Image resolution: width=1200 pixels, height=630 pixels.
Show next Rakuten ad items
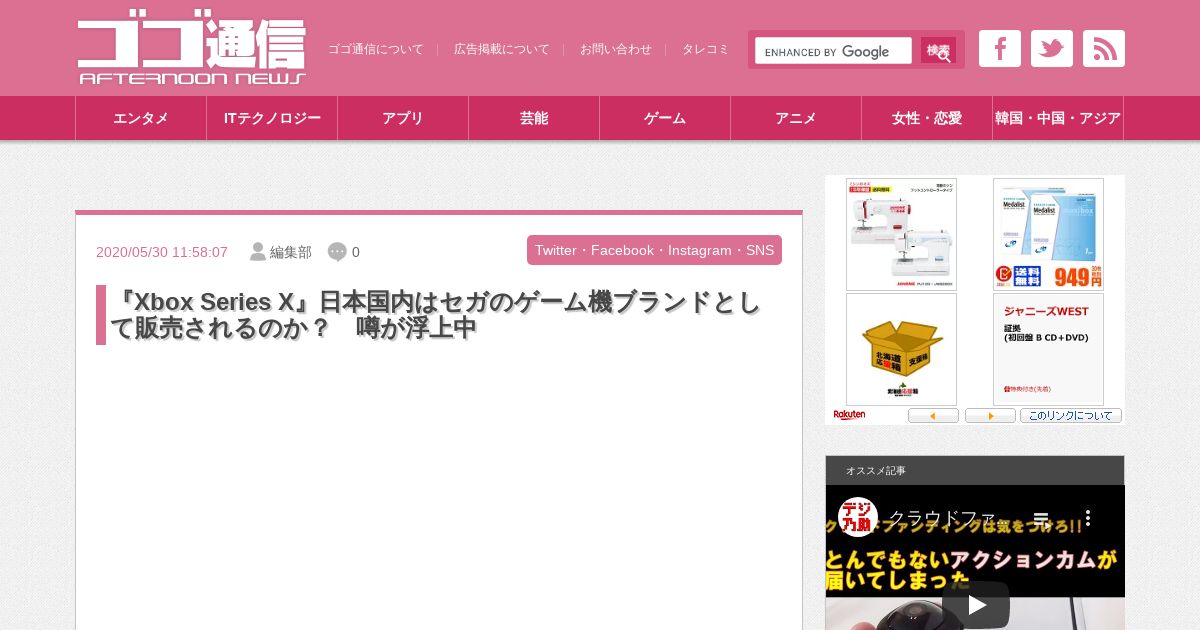coord(990,416)
